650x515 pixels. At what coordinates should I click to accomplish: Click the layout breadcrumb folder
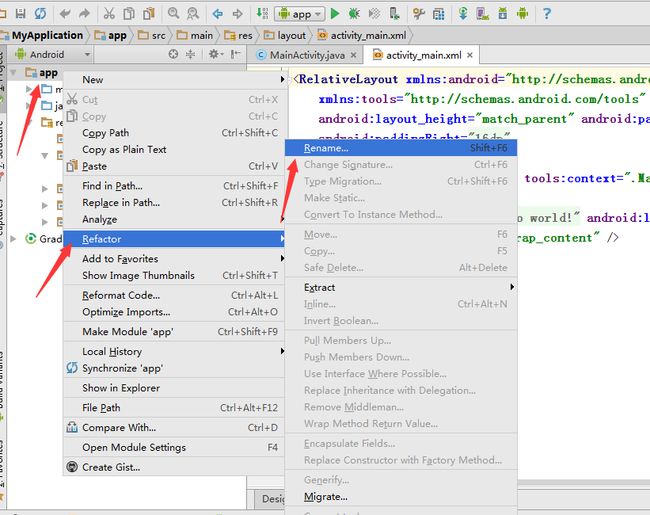(285, 36)
